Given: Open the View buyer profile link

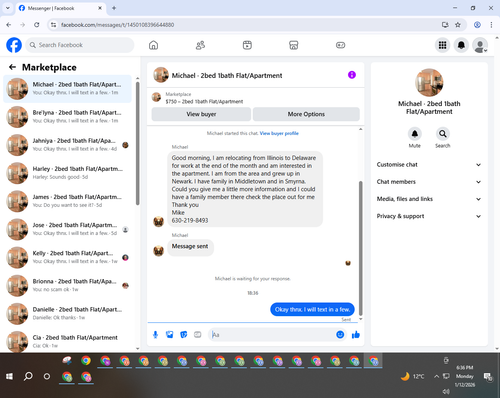Looking at the screenshot, I should (x=279, y=133).
